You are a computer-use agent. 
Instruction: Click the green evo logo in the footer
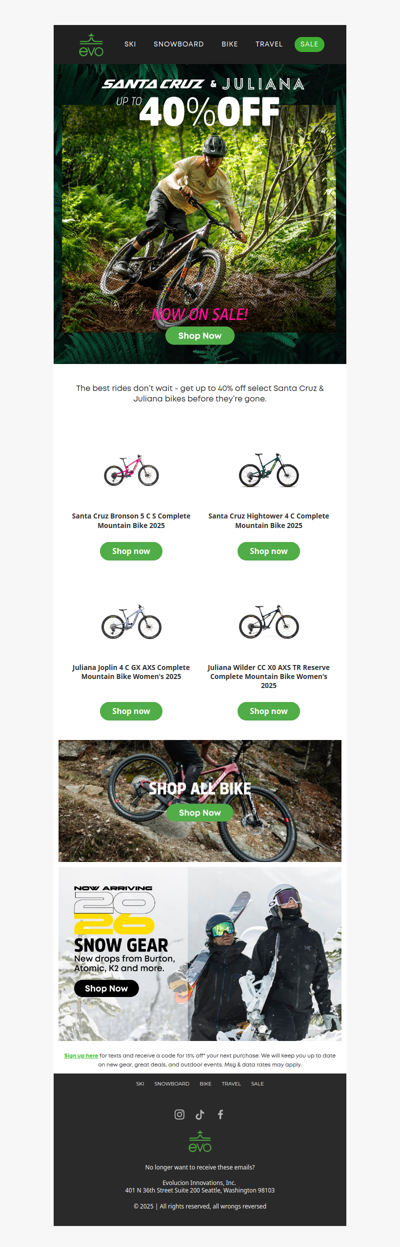200,1141
